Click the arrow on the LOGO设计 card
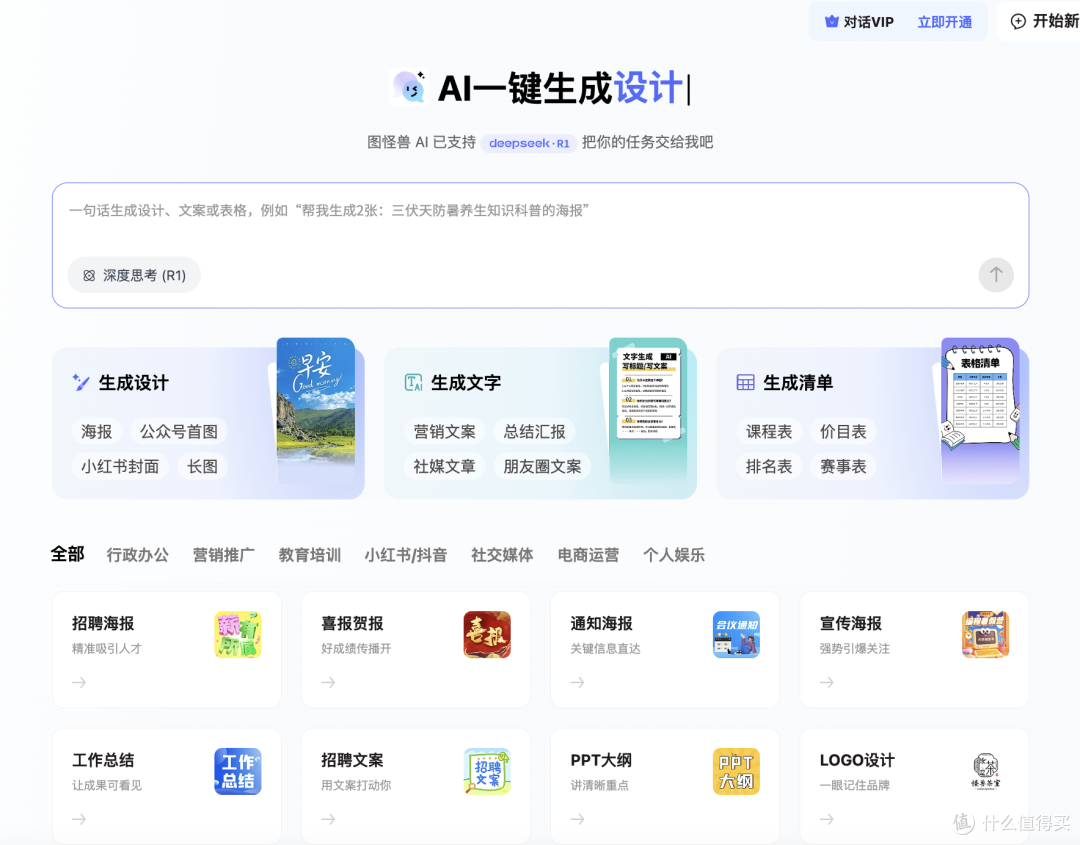This screenshot has width=1080, height=845. point(827,819)
